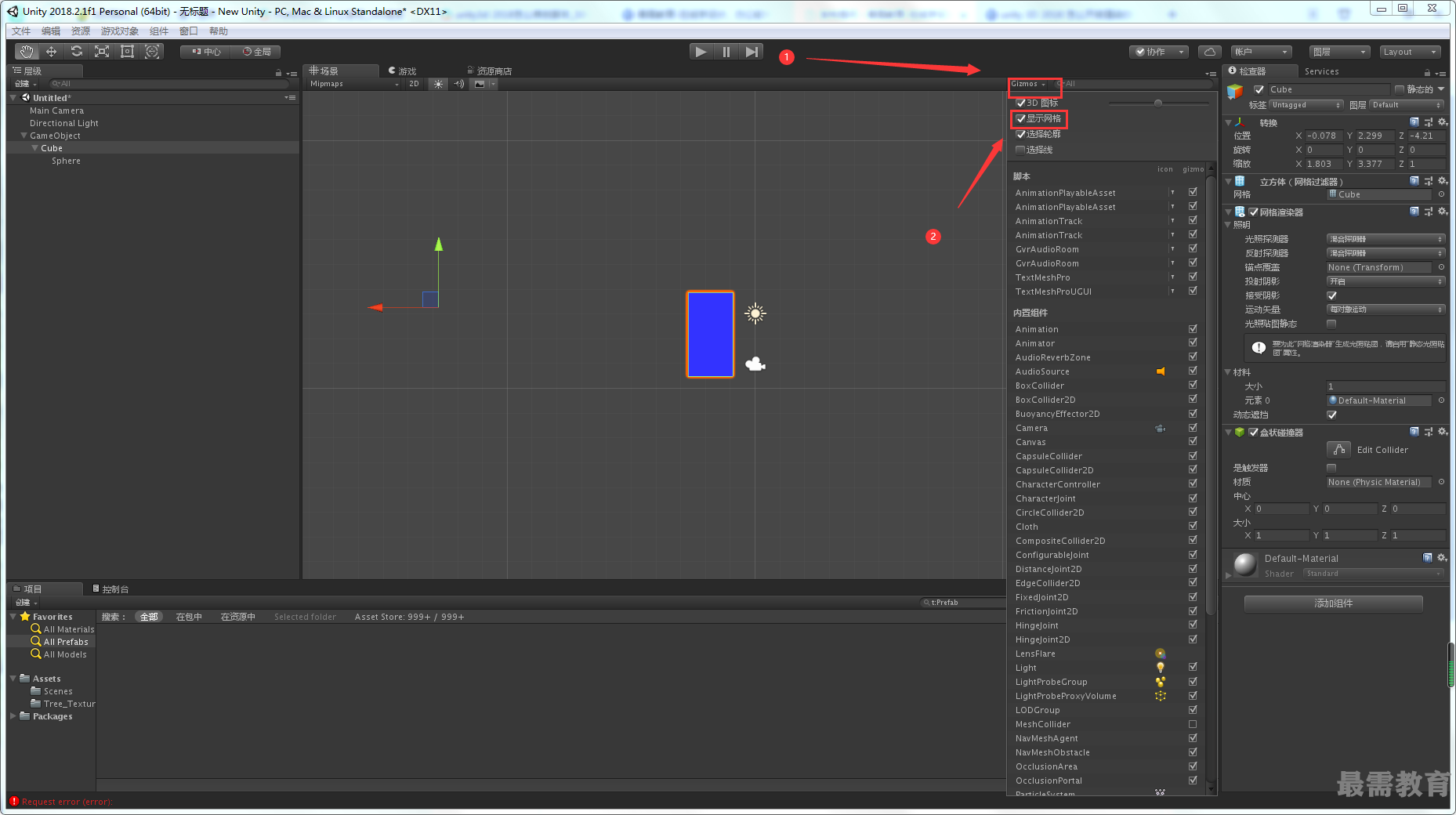Toggle scene lighting sun icon

tap(439, 84)
